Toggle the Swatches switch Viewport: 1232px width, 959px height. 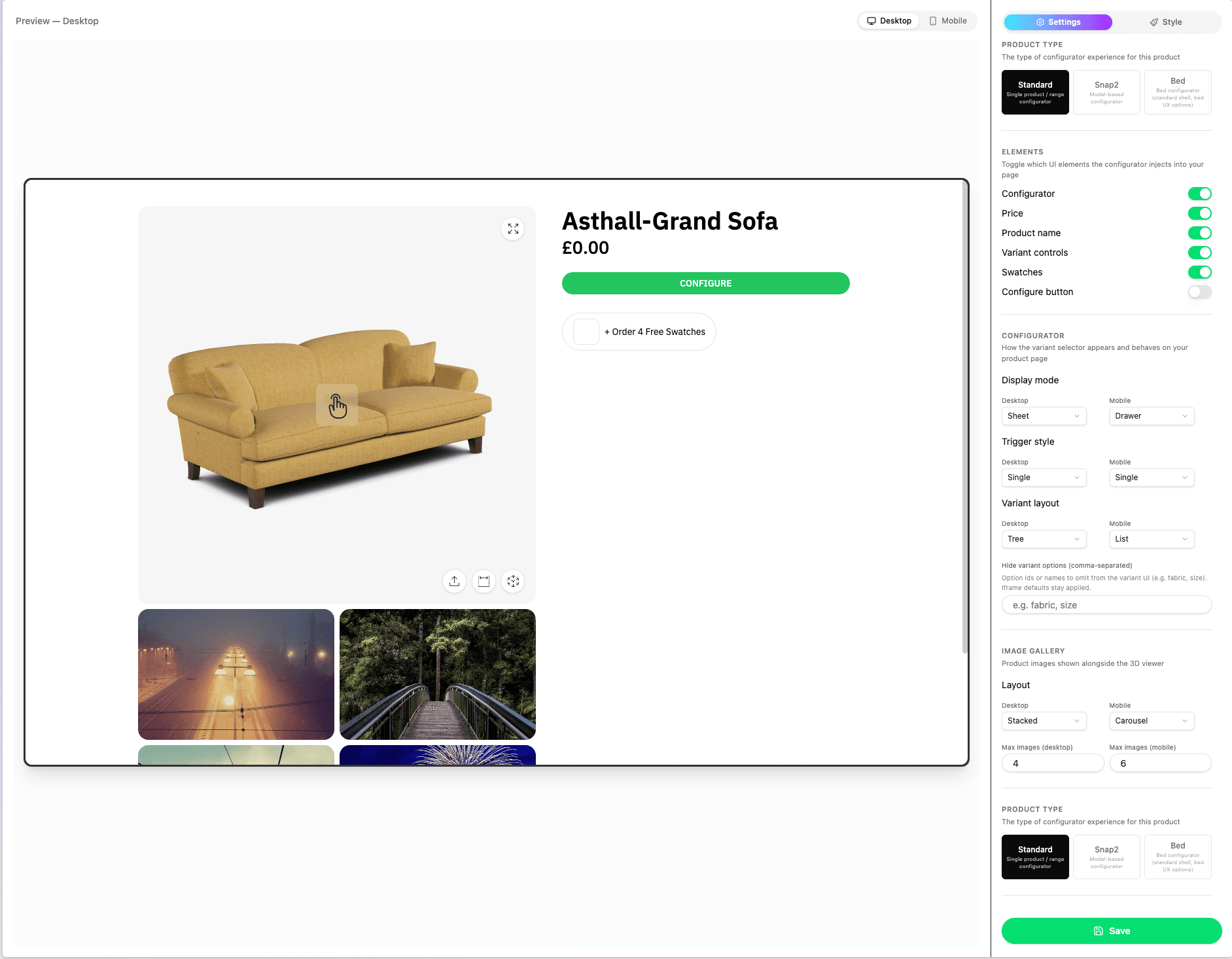1200,272
